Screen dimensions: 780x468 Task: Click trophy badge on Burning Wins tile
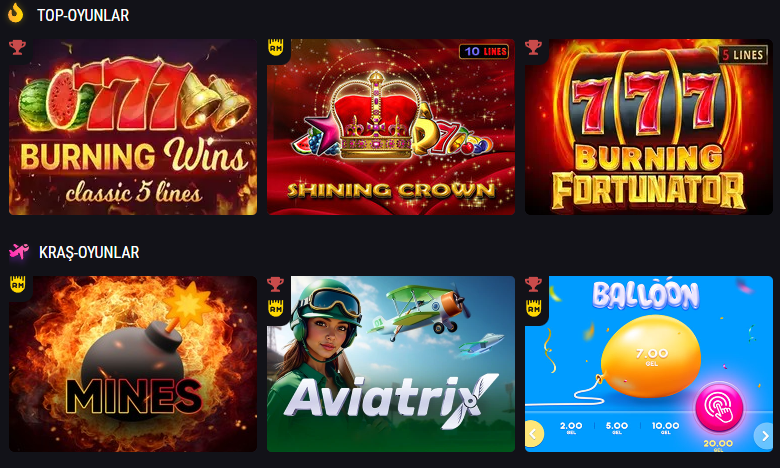click(17, 48)
